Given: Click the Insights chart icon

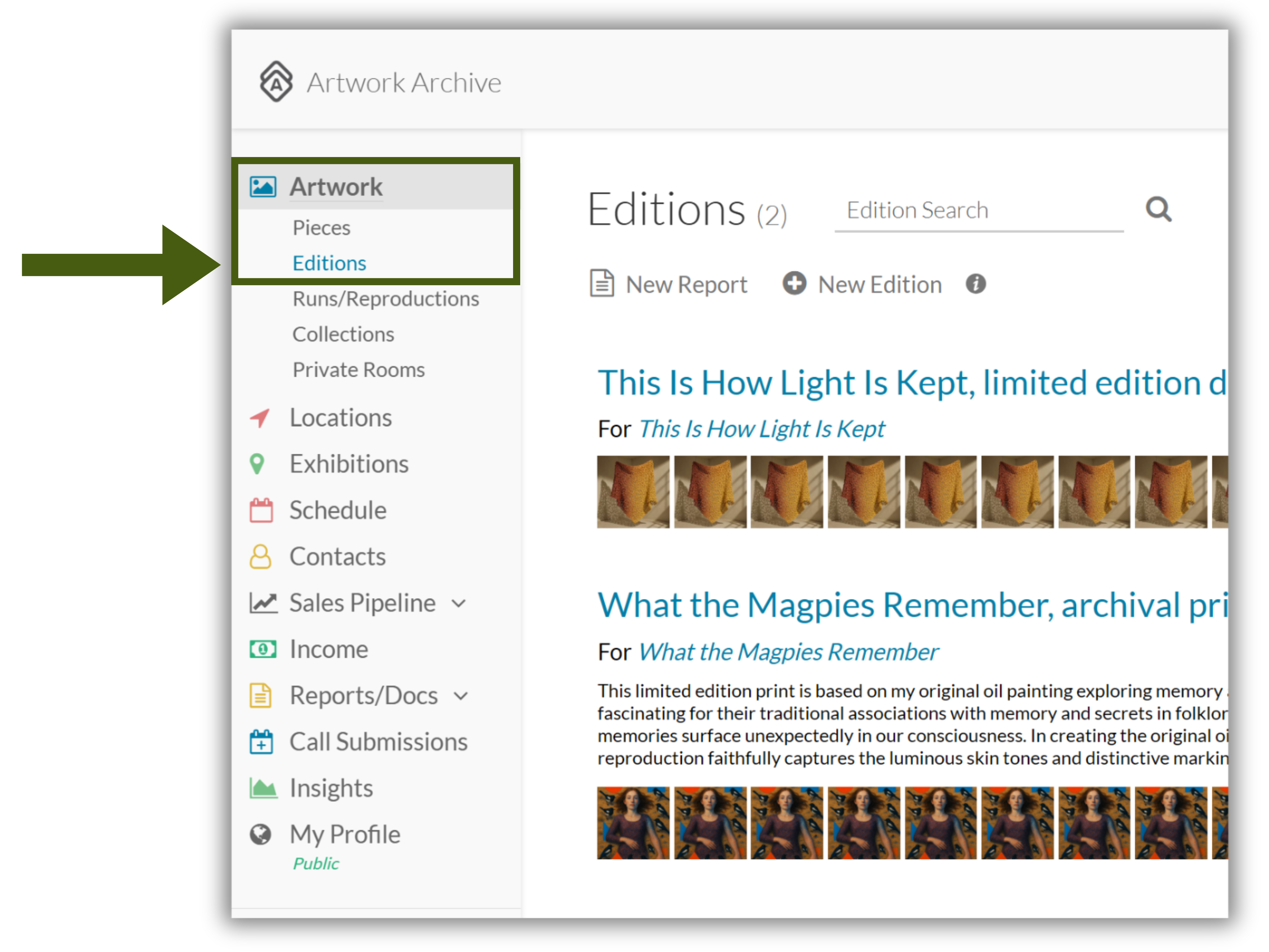Looking at the screenshot, I should pyautogui.click(x=263, y=788).
